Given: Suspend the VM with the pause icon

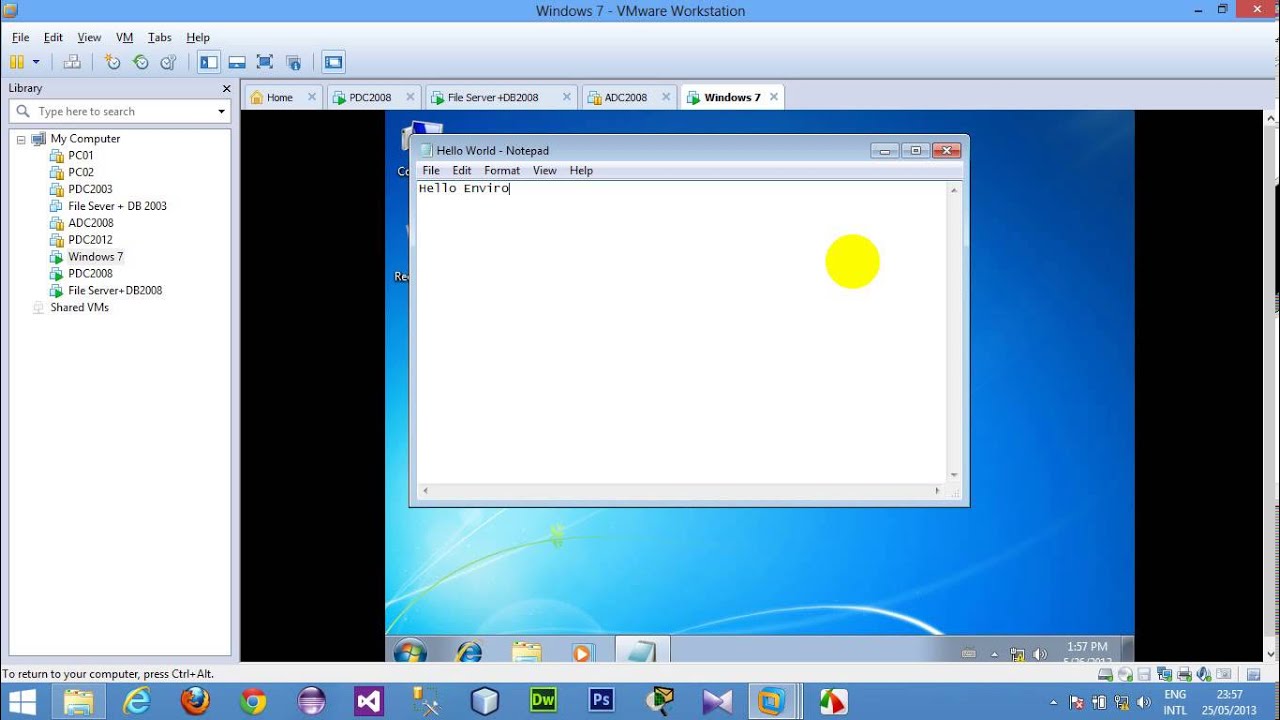Looking at the screenshot, I should (x=17, y=62).
